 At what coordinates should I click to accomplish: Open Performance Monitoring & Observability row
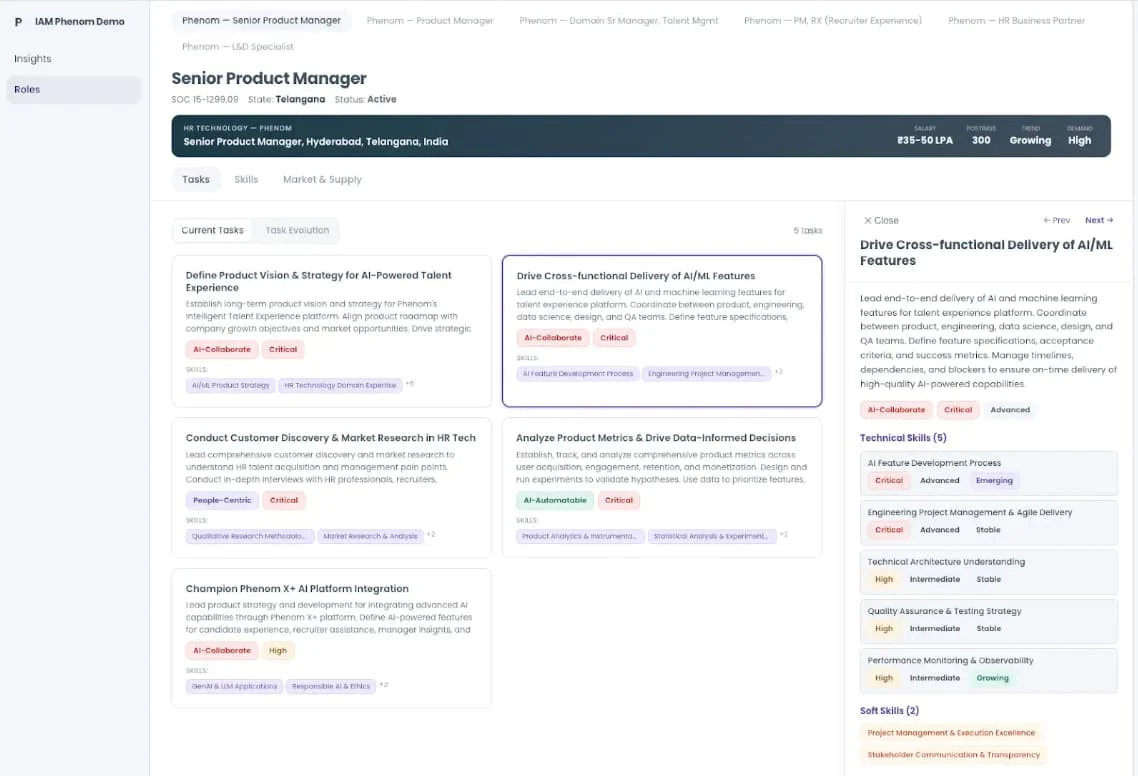click(988, 670)
